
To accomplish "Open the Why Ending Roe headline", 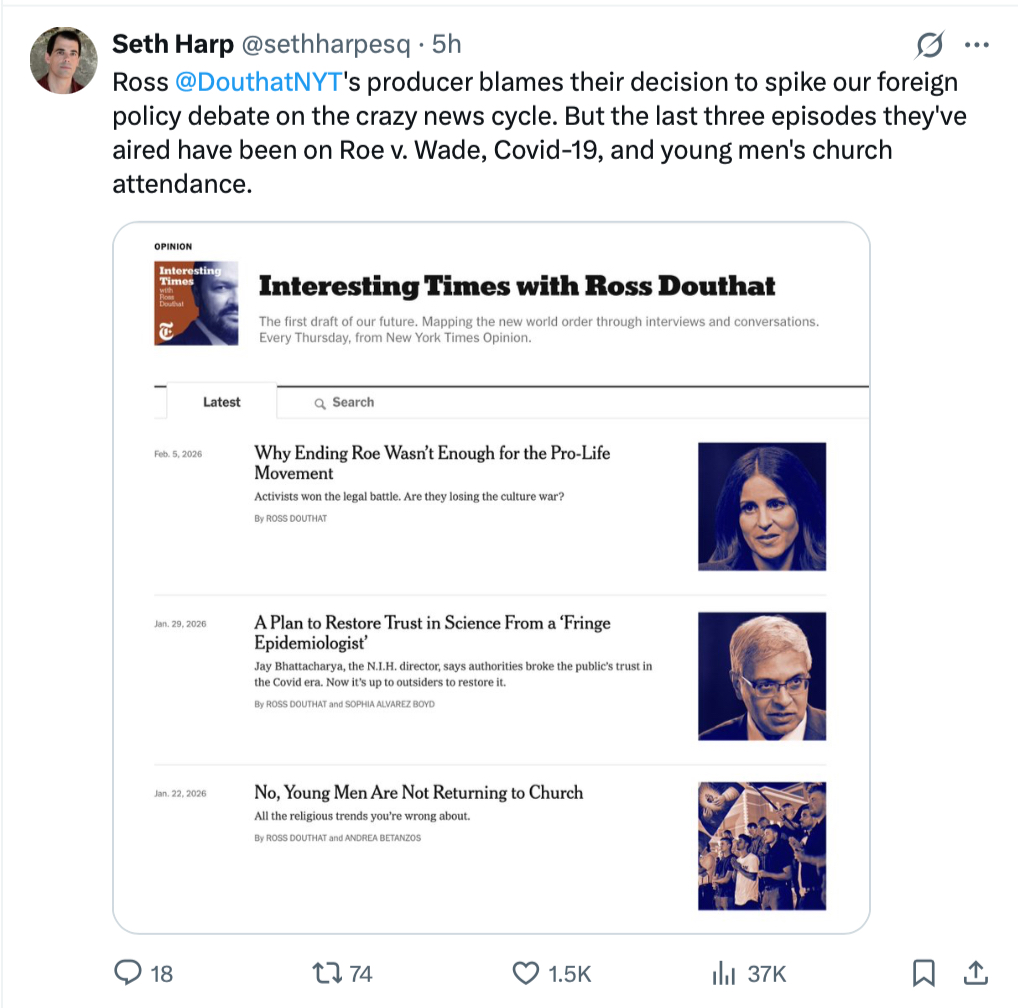I will click(431, 462).
